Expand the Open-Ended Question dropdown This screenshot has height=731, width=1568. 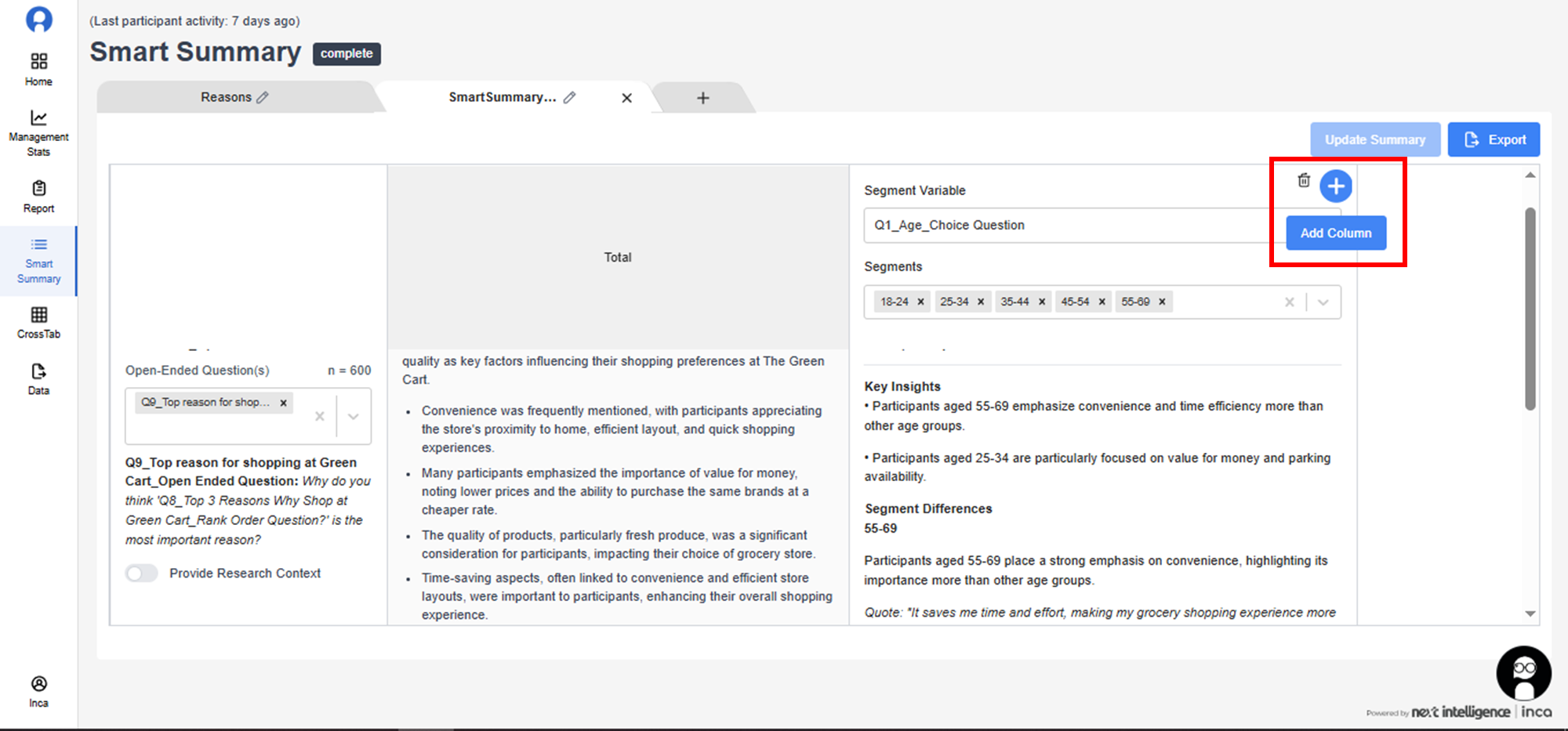[354, 416]
